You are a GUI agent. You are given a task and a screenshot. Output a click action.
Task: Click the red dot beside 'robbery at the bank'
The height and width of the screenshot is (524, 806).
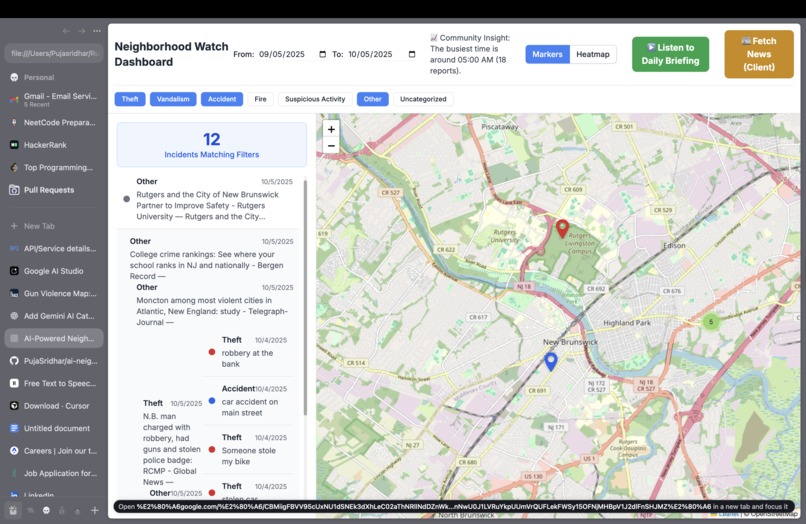(212, 352)
